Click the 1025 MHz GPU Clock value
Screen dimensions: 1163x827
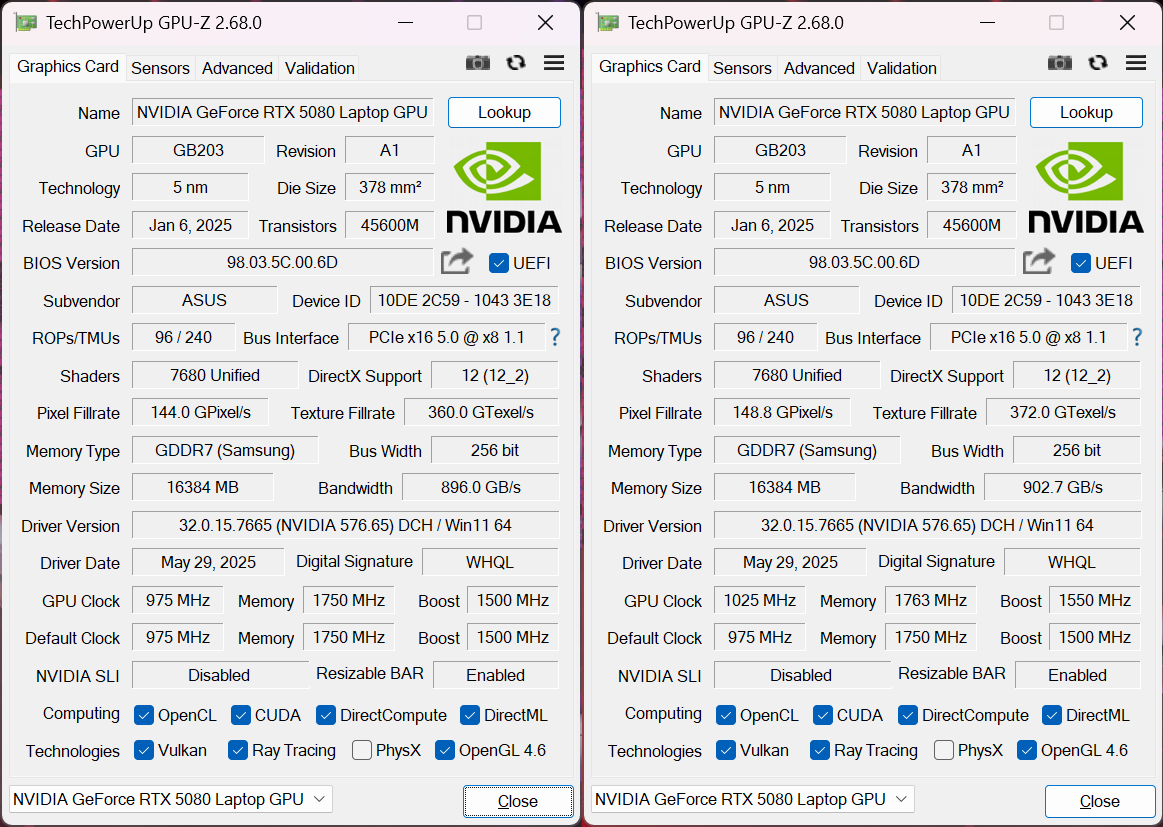[760, 600]
